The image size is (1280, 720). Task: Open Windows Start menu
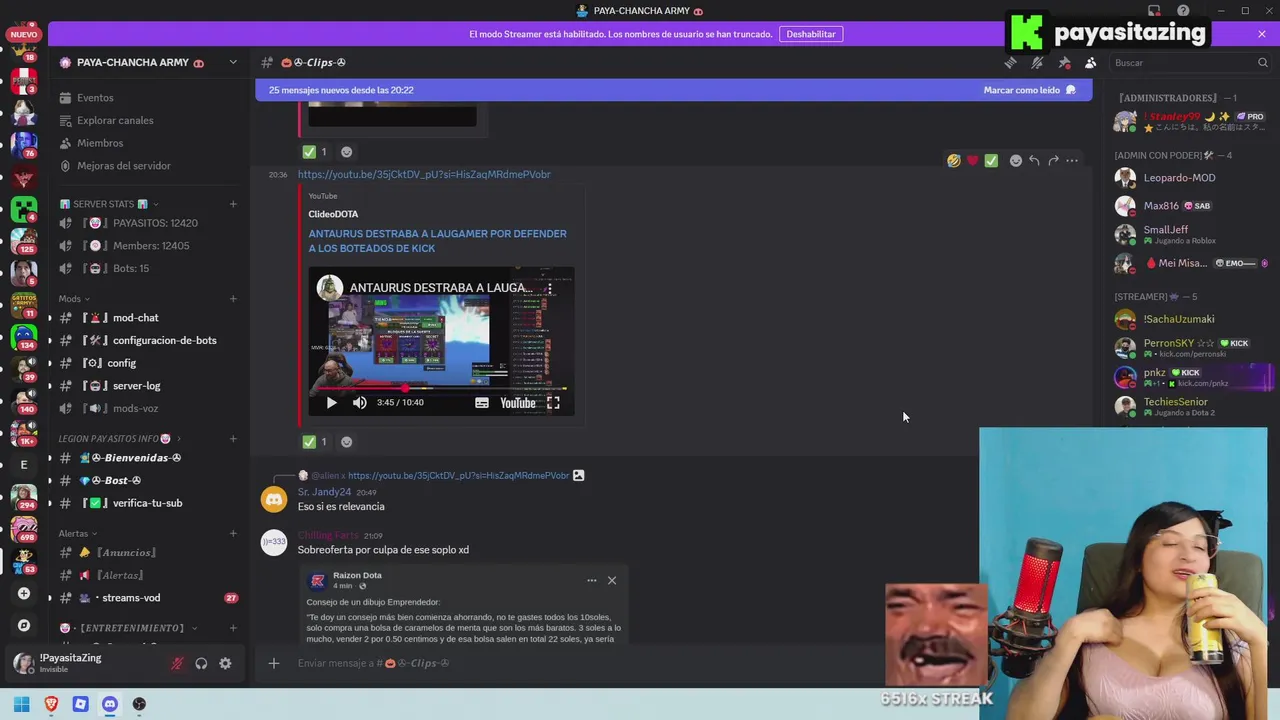[x=22, y=704]
